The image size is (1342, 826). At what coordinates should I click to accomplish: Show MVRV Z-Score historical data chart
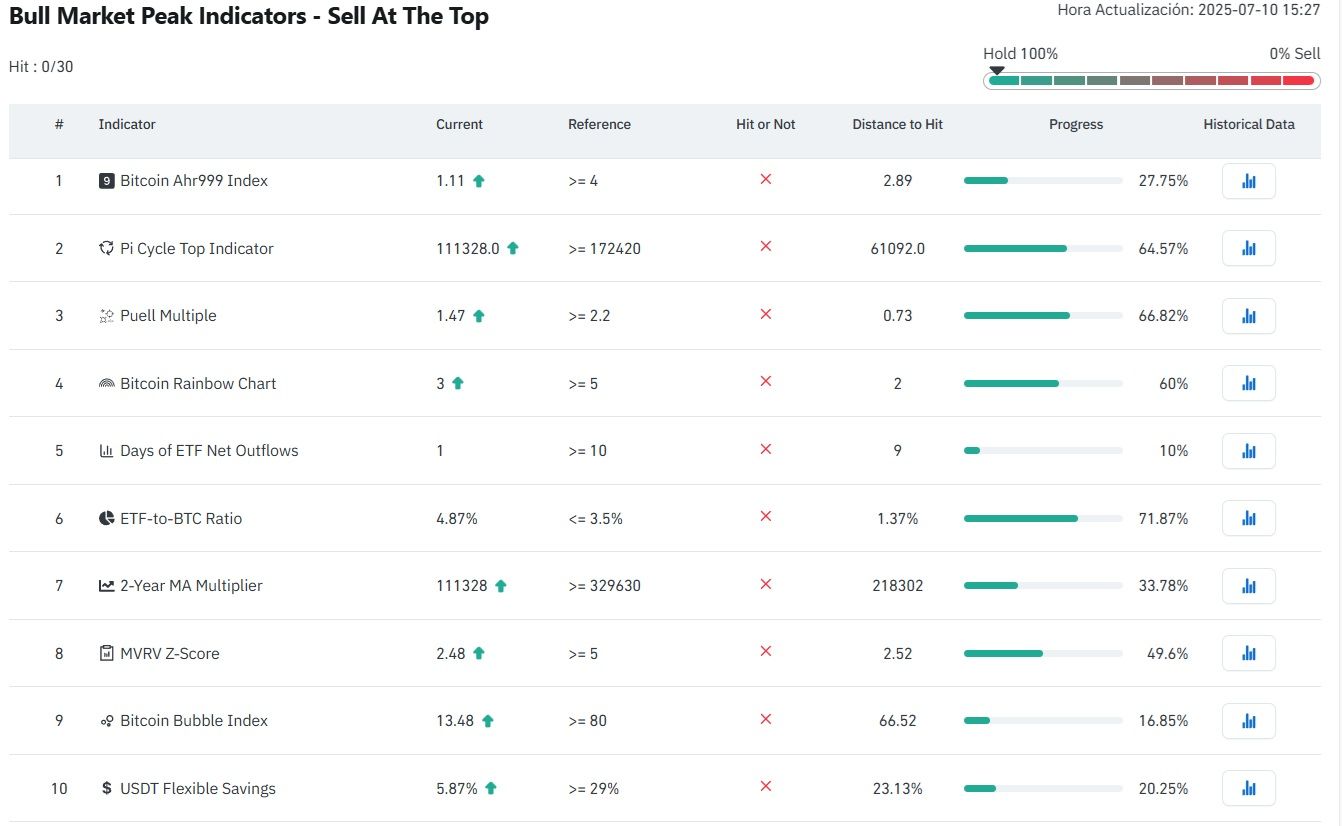point(1248,653)
